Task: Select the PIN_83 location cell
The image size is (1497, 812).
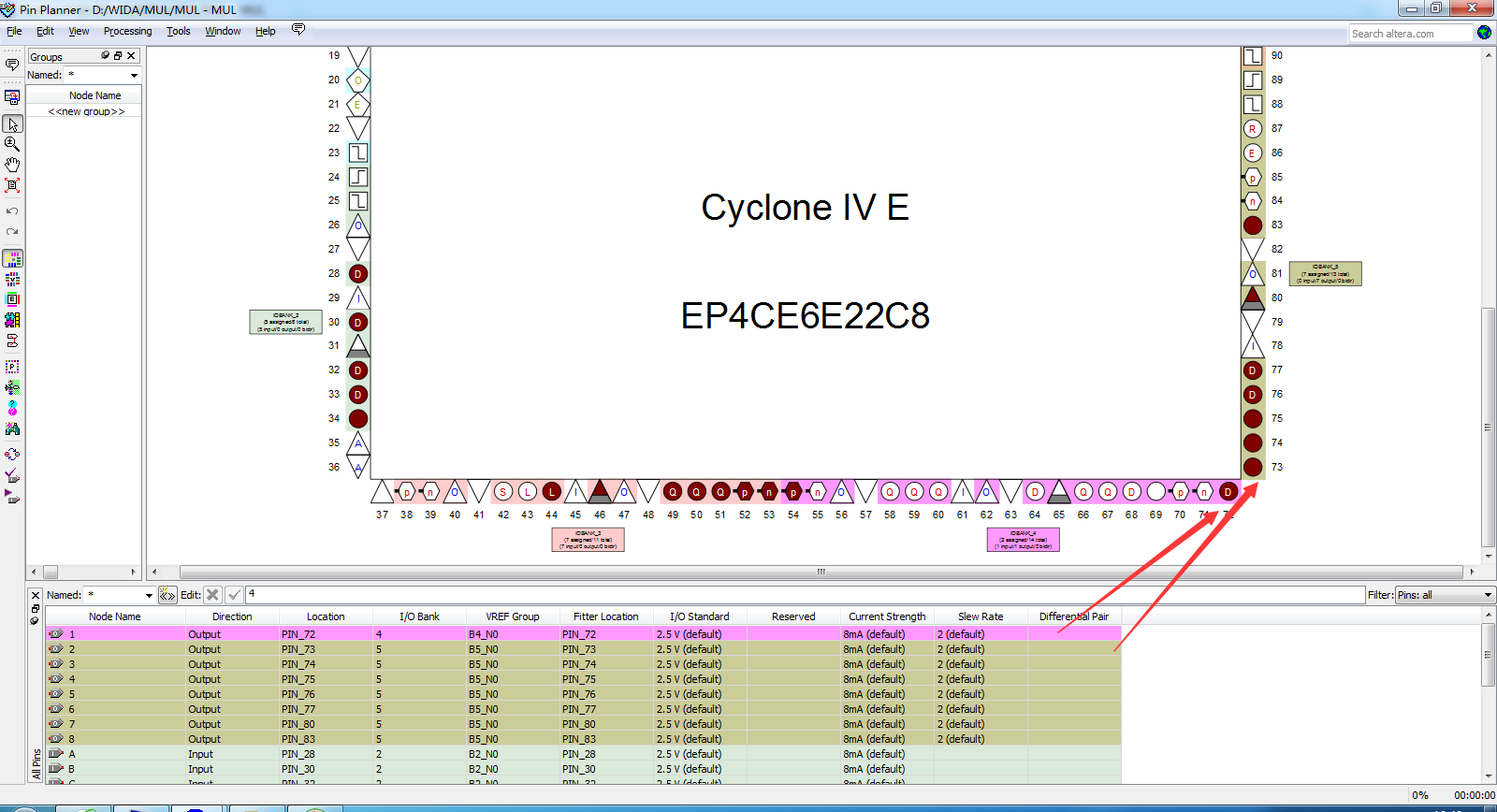Action: 326,739
